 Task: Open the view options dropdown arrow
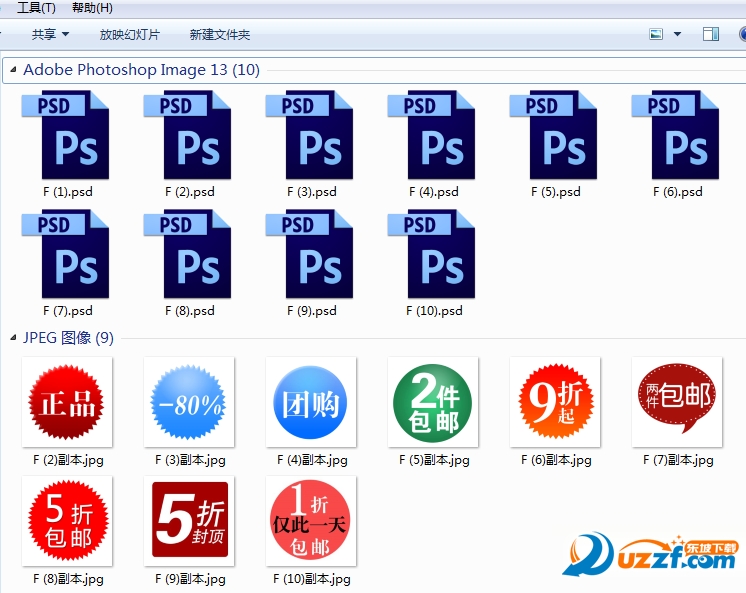[677, 34]
